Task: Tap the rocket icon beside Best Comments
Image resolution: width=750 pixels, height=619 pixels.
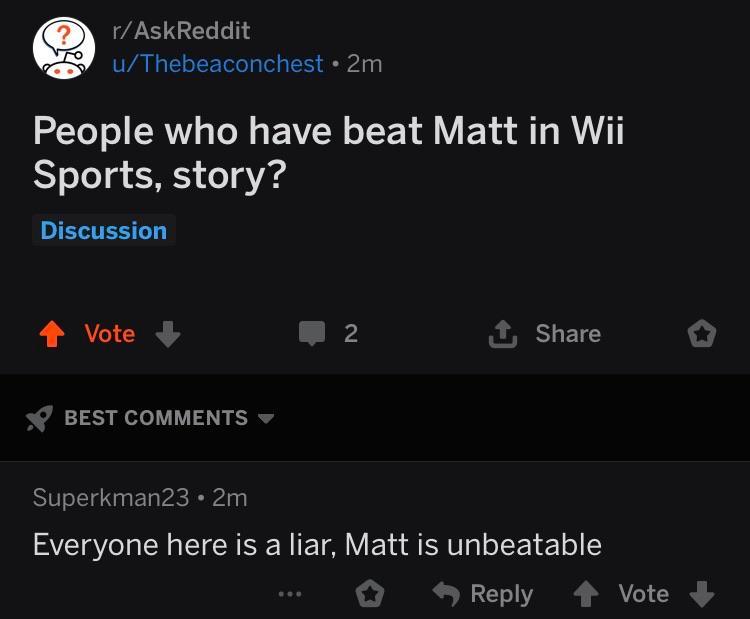Action: coord(39,418)
